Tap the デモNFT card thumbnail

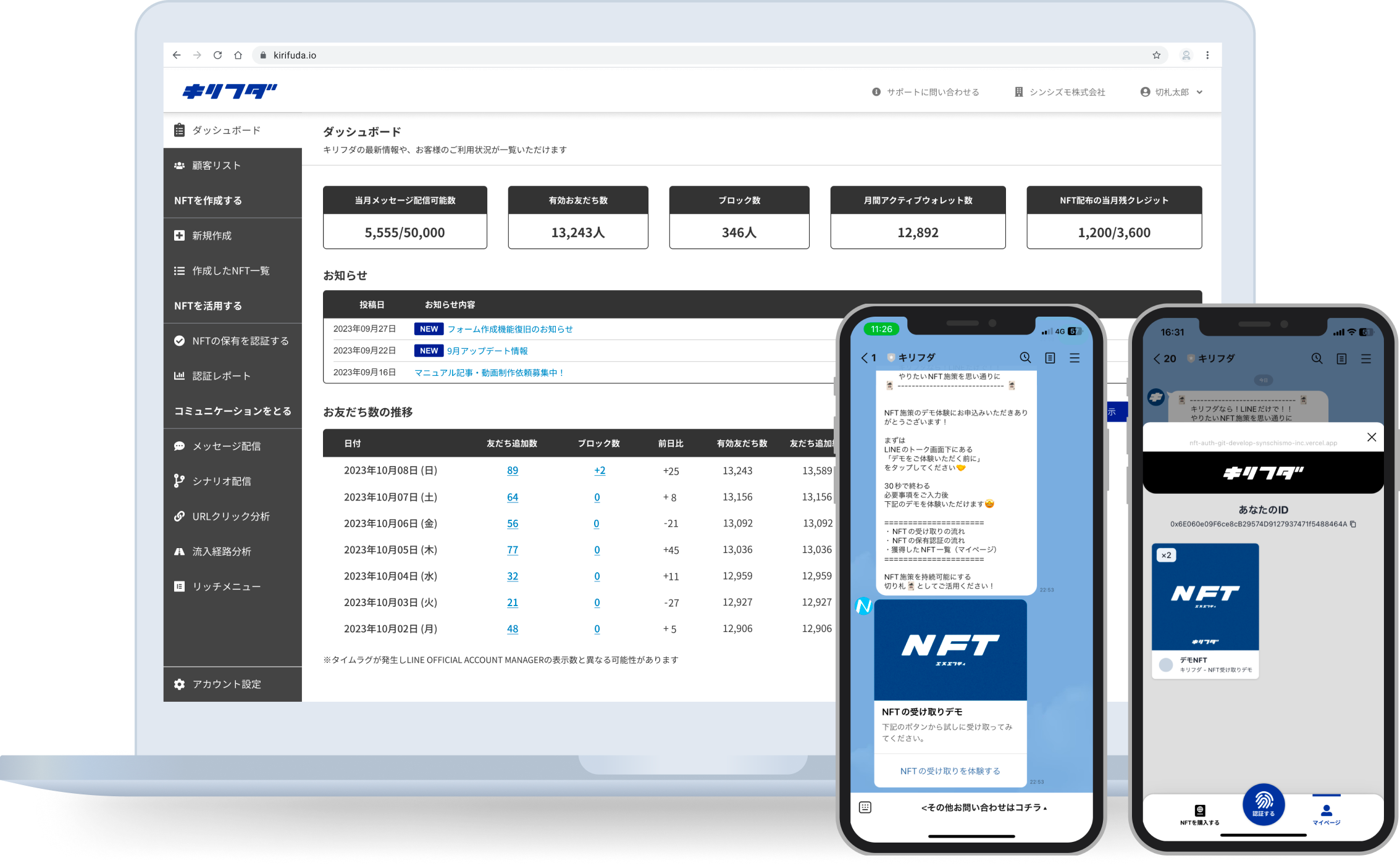click(x=1205, y=596)
